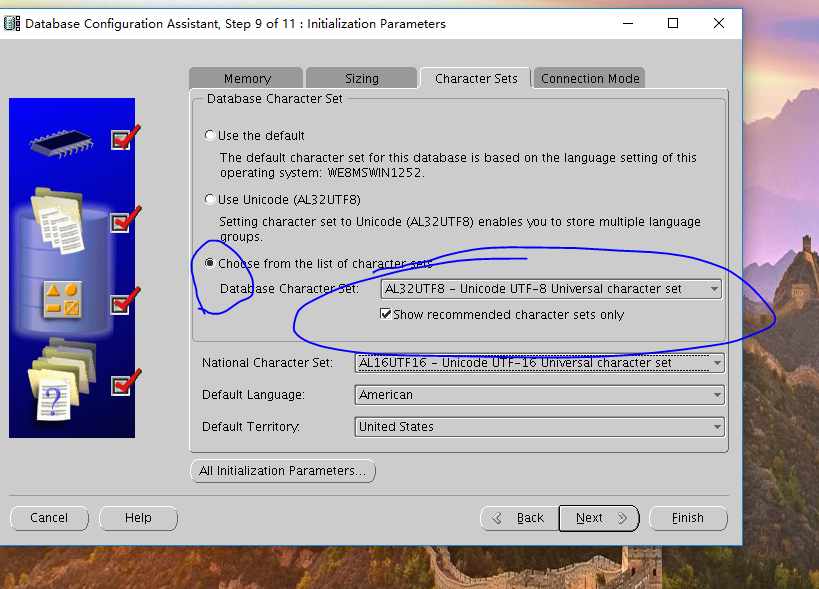Screen dimensions: 819x589
Task: Click the red checkmark beside shapes icon
Action: (x=125, y=301)
